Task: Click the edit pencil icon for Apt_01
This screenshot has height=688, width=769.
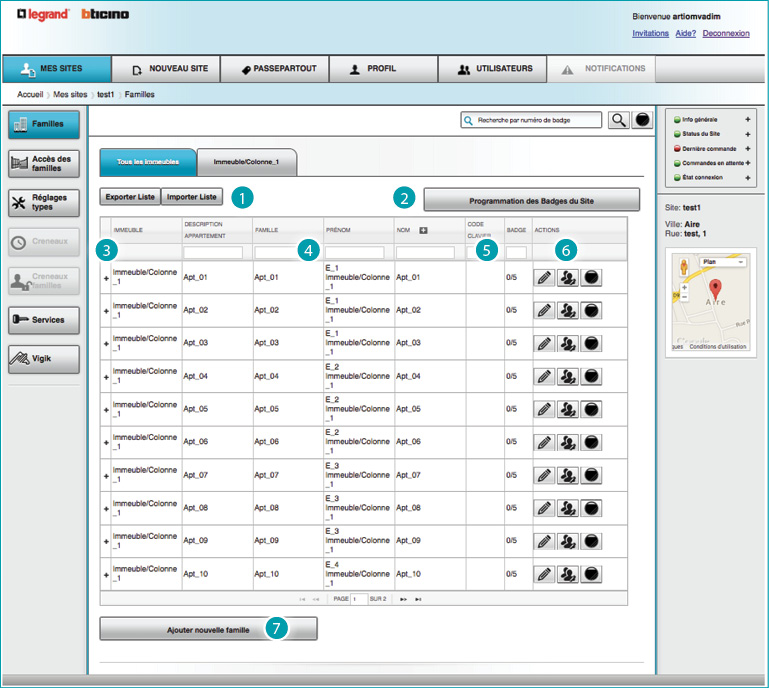Action: pyautogui.click(x=543, y=278)
